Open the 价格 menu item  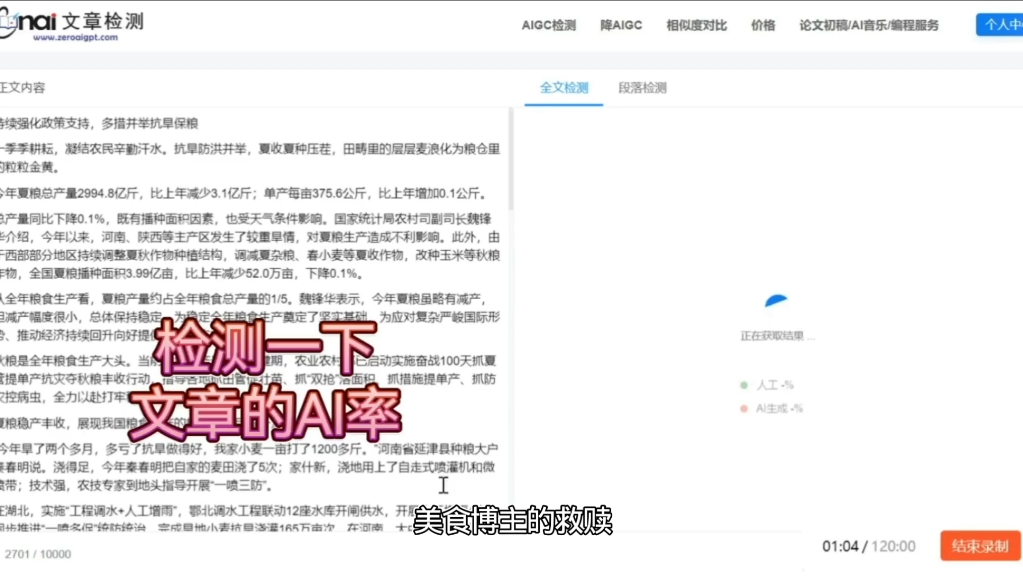763,25
